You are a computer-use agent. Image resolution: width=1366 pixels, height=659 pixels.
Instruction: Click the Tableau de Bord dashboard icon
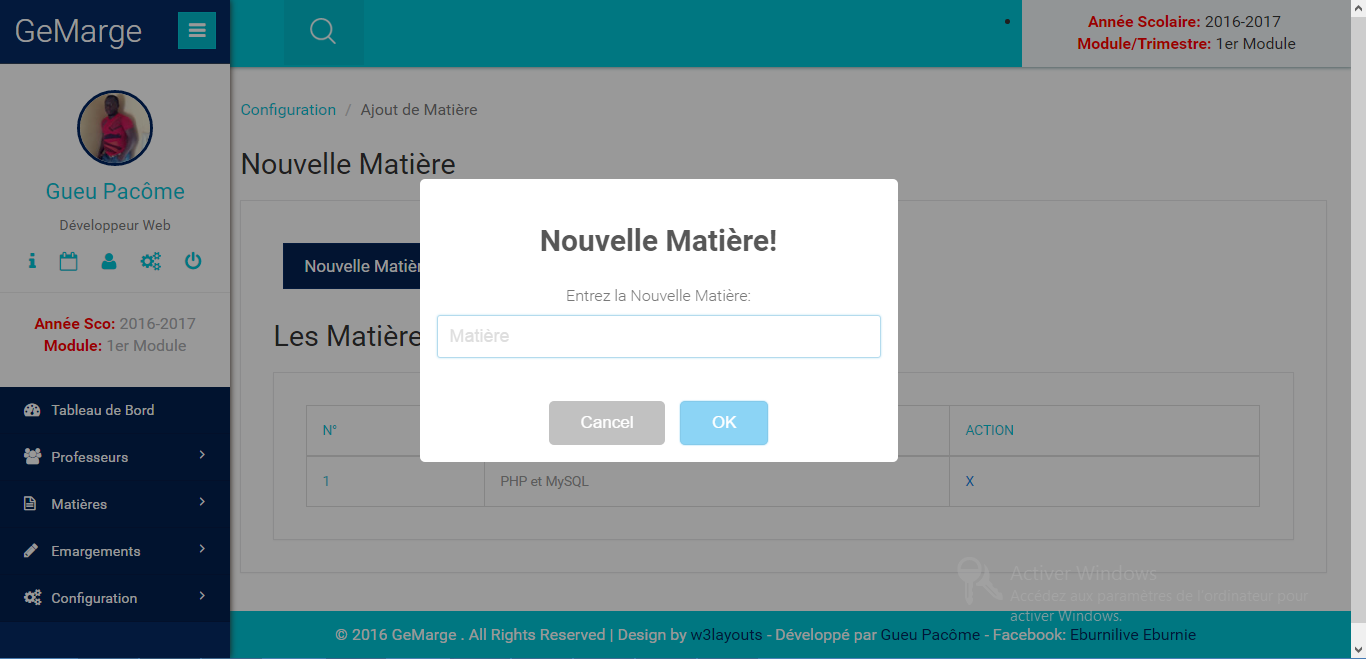[33, 410]
